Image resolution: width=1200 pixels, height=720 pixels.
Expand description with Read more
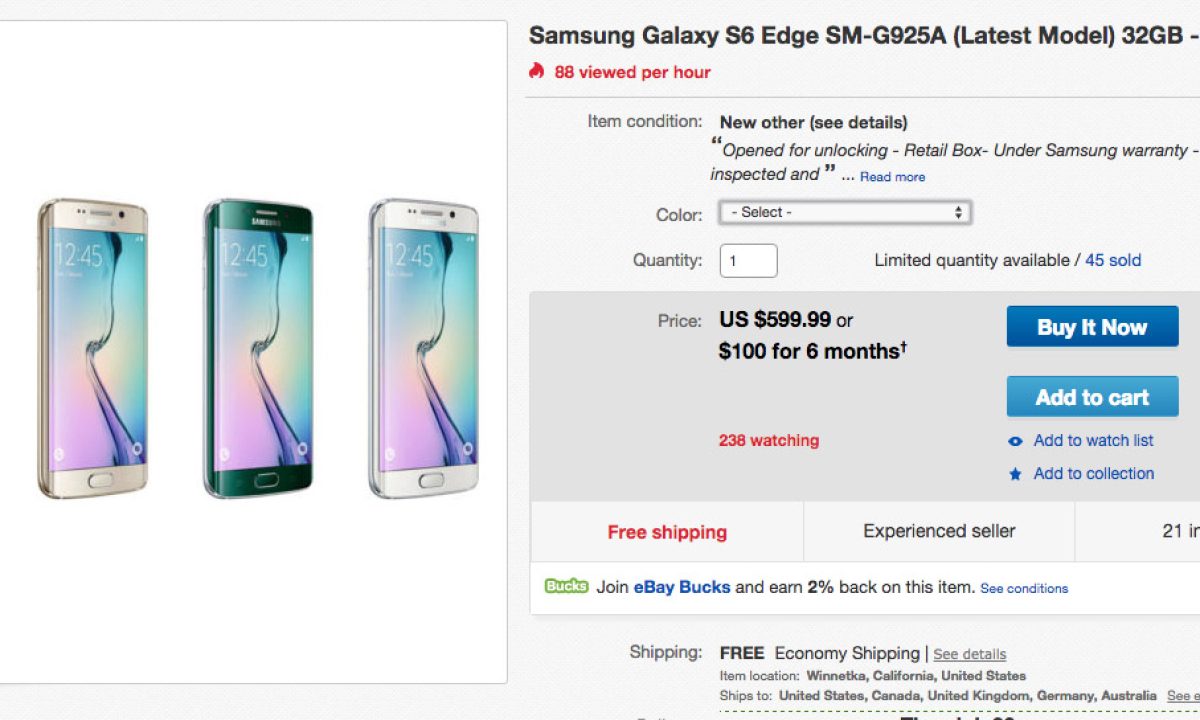[x=892, y=177]
